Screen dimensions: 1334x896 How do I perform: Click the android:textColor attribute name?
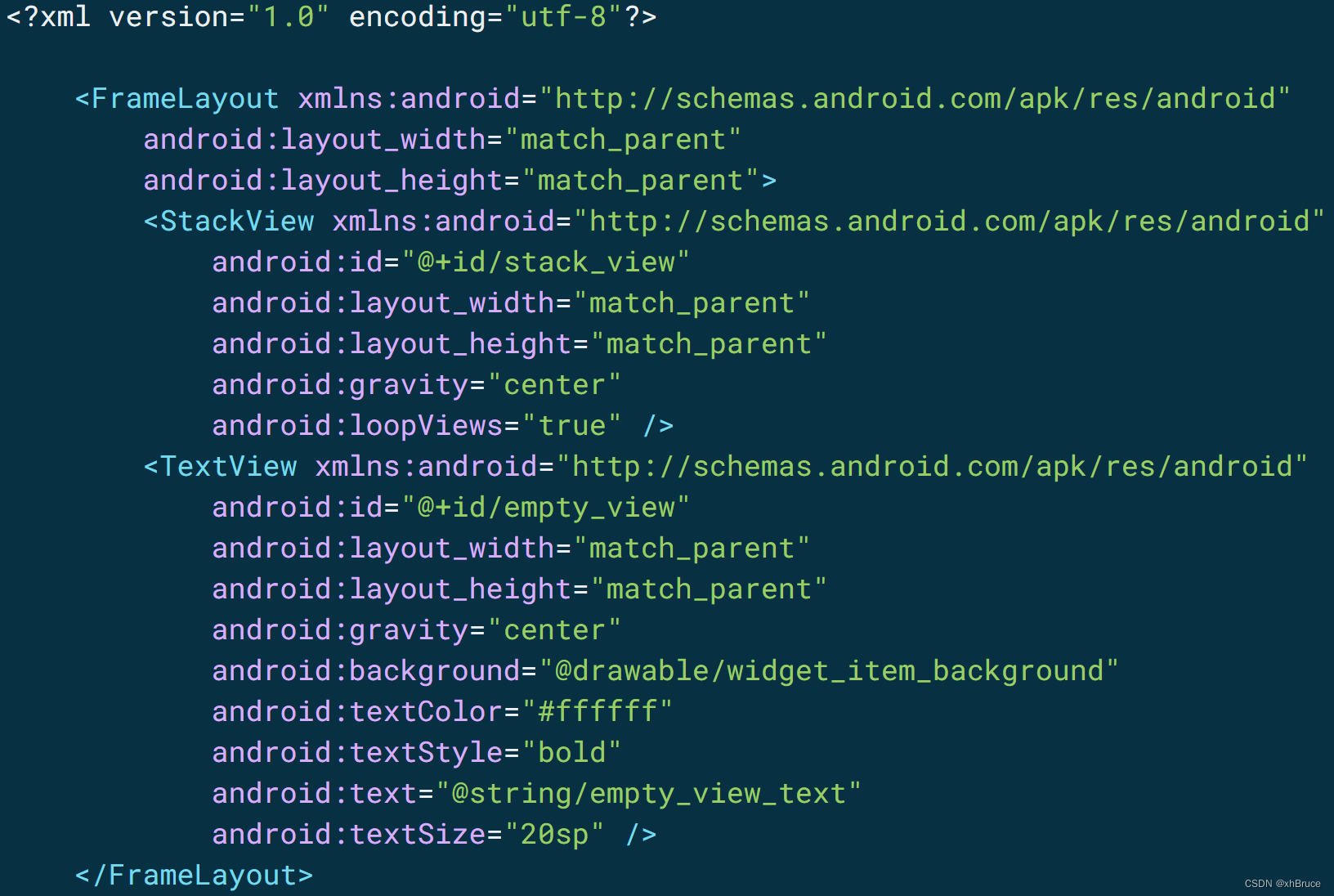[x=357, y=712]
